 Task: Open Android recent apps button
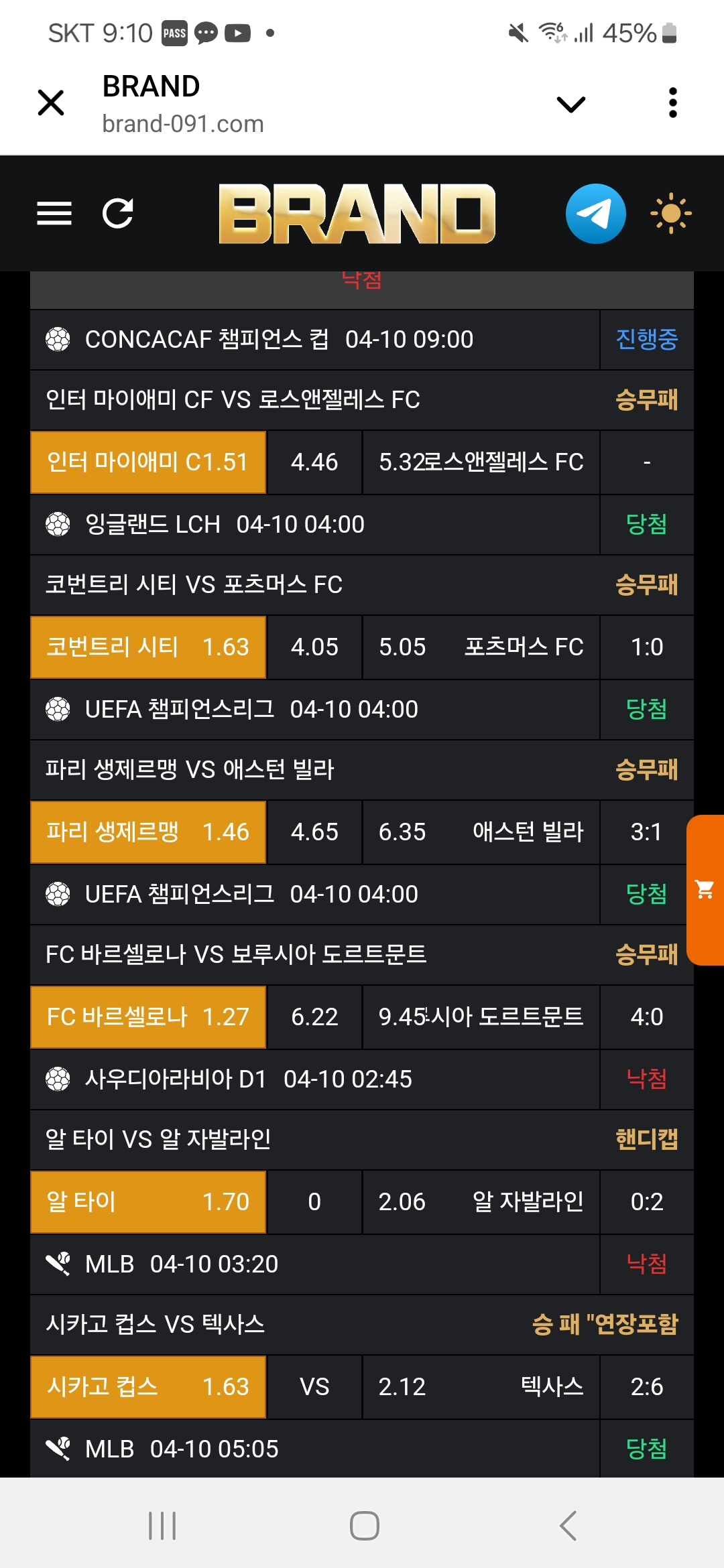pyautogui.click(x=162, y=1526)
